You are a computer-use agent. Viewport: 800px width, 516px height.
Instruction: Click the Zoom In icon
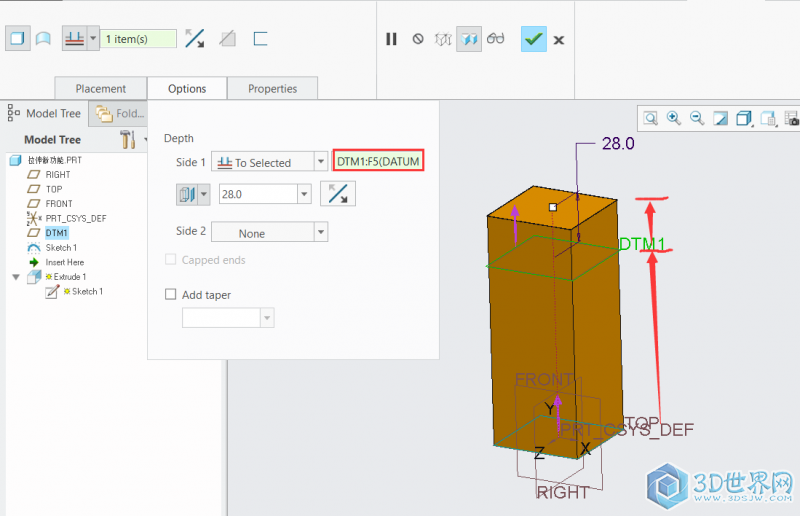click(674, 118)
